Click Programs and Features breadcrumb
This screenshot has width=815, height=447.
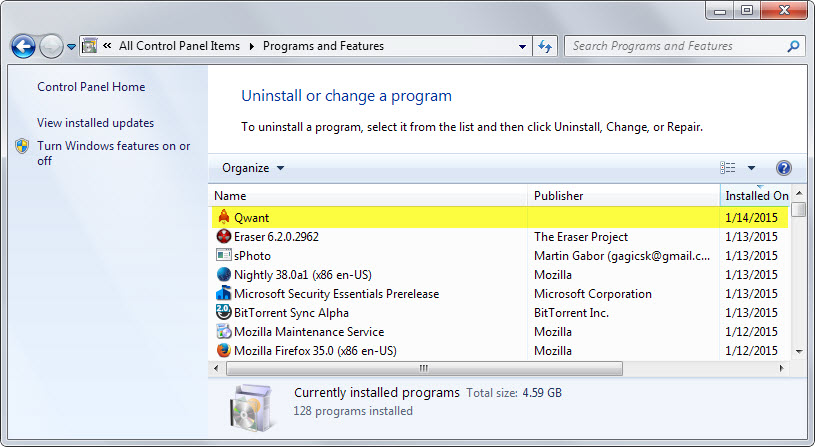(323, 46)
